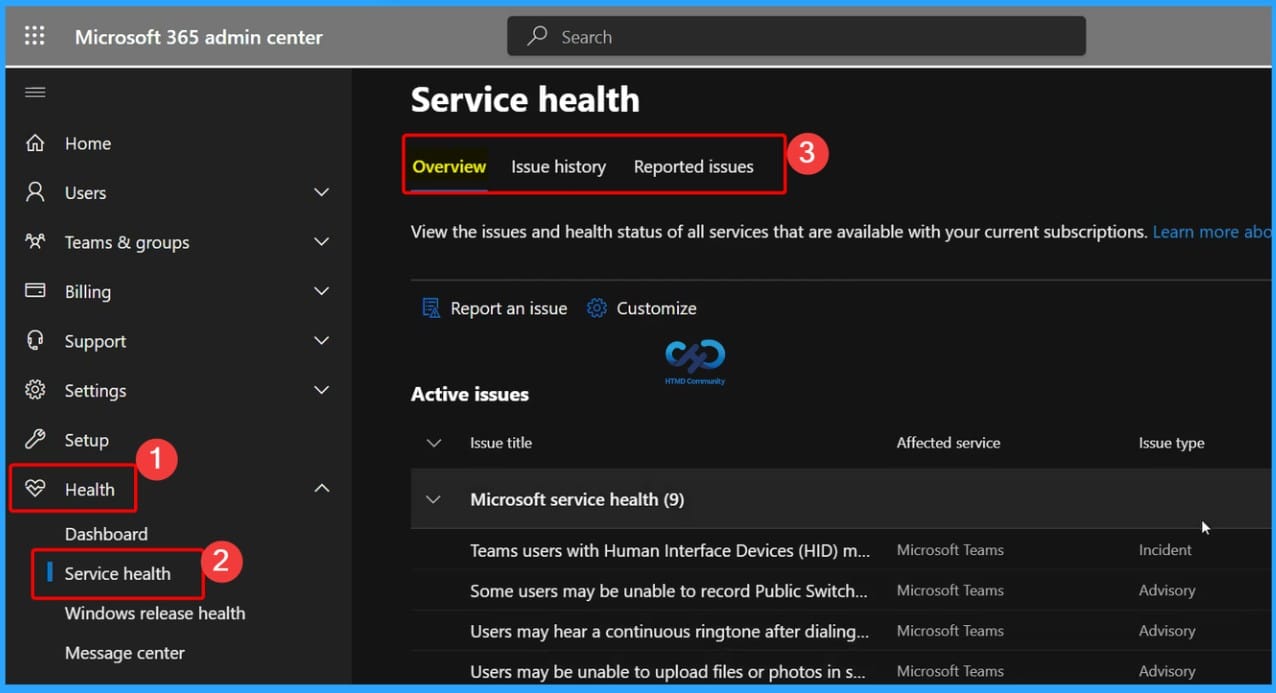Collapse the navigation menu hamburger icon
The width and height of the screenshot is (1276, 693).
pos(35,92)
